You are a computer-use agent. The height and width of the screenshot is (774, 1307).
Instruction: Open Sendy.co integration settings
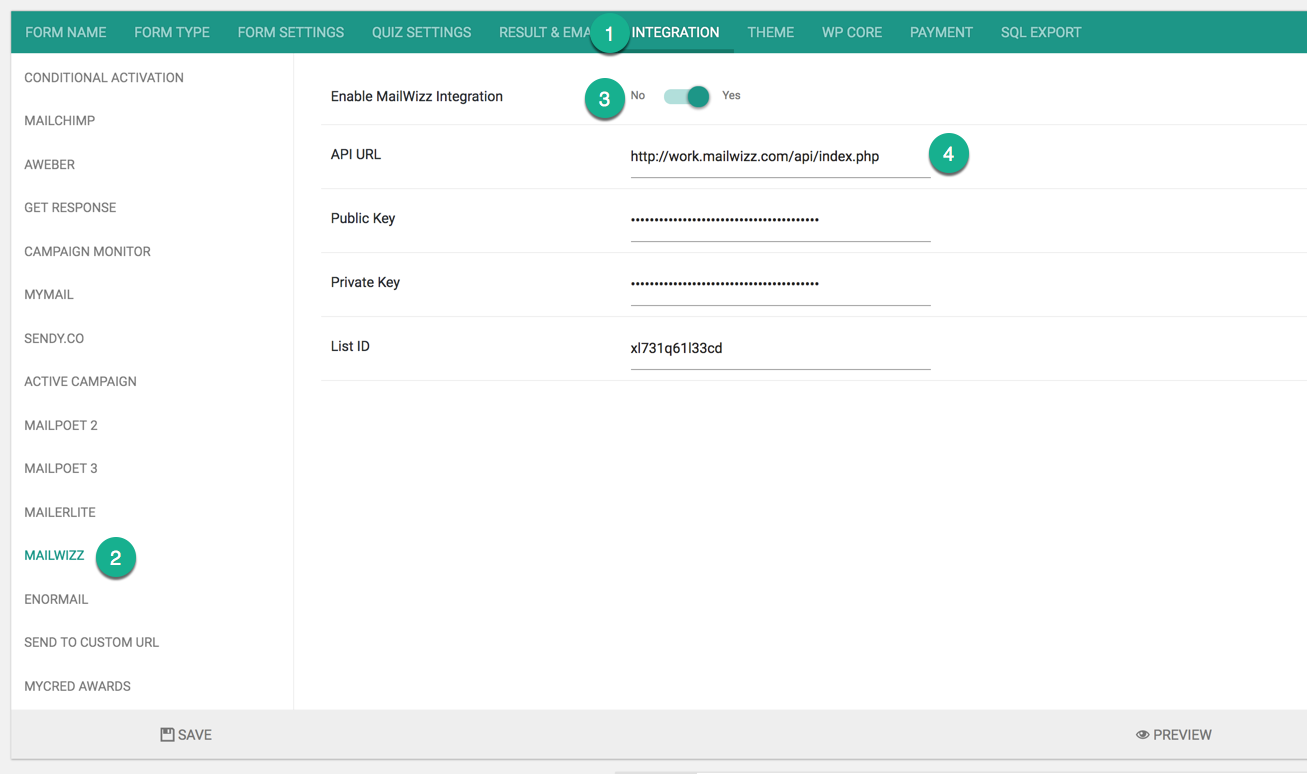coord(54,338)
